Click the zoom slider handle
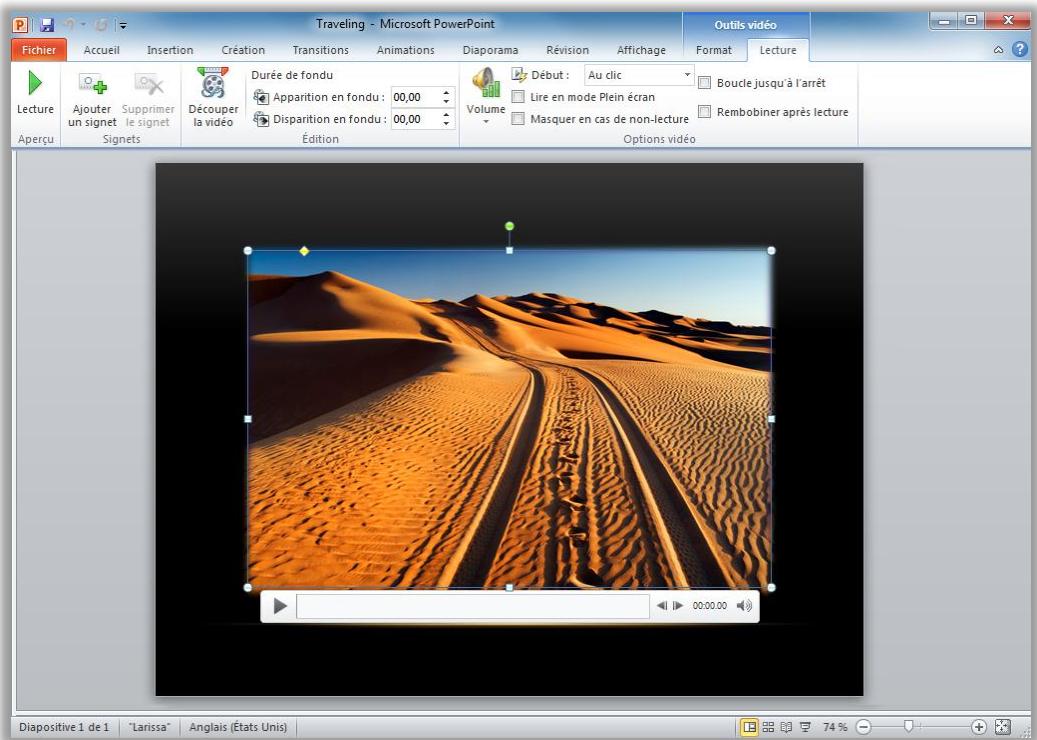This screenshot has height=740, width=1037. [909, 727]
